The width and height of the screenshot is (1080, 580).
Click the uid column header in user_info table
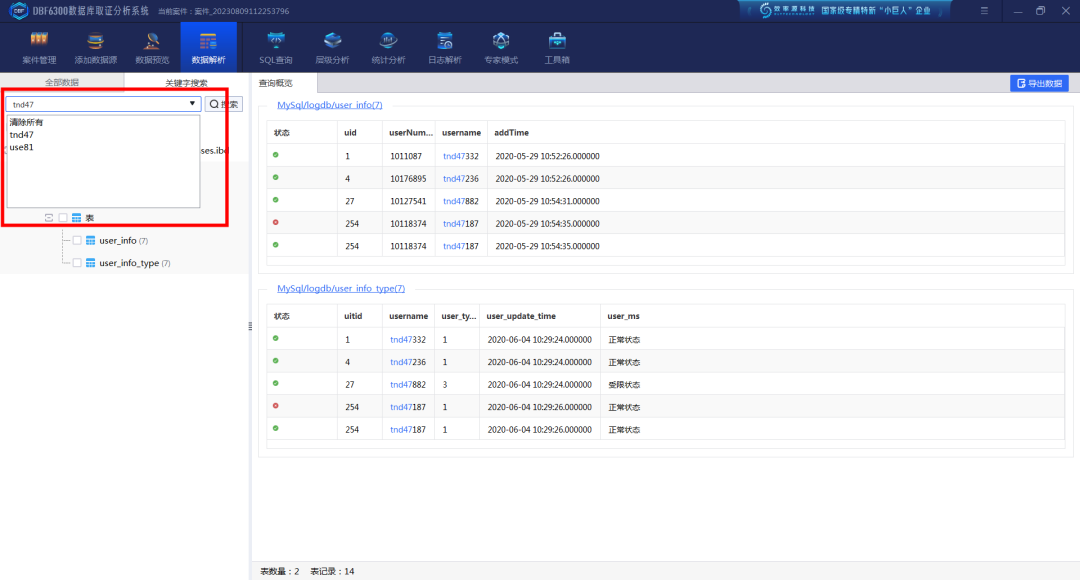[350, 133]
